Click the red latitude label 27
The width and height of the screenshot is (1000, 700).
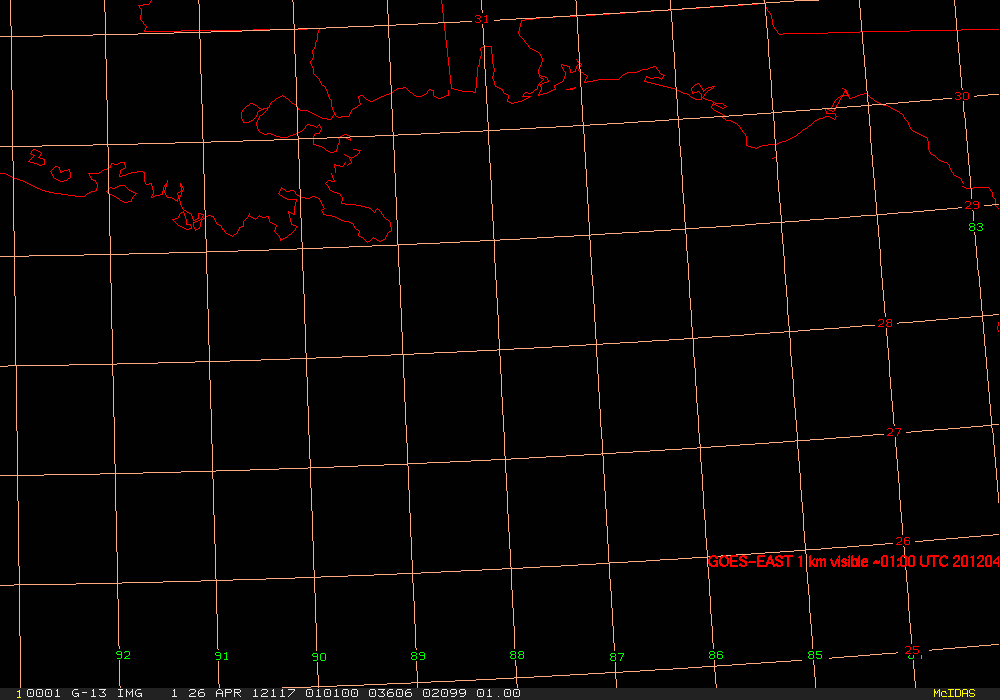pos(894,432)
